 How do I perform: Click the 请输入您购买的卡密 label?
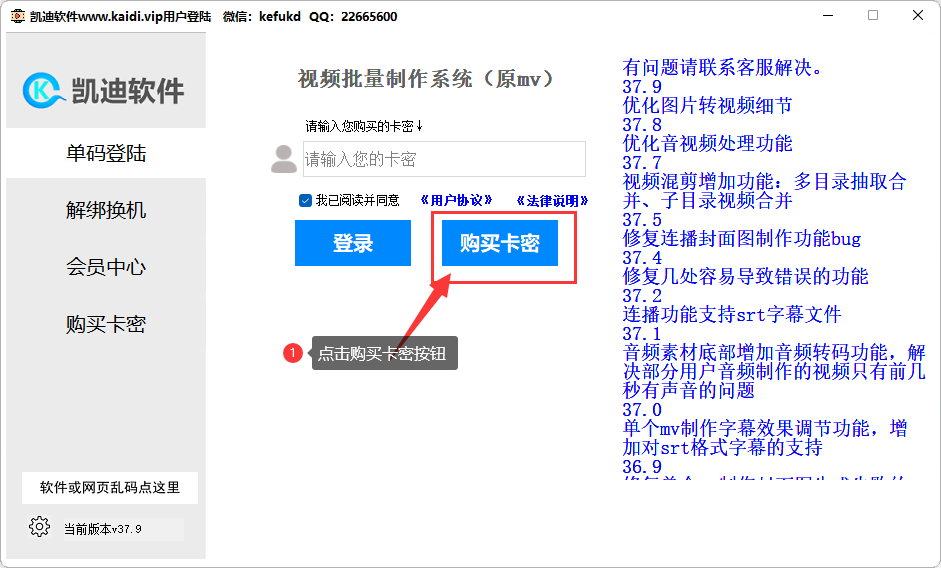364,126
